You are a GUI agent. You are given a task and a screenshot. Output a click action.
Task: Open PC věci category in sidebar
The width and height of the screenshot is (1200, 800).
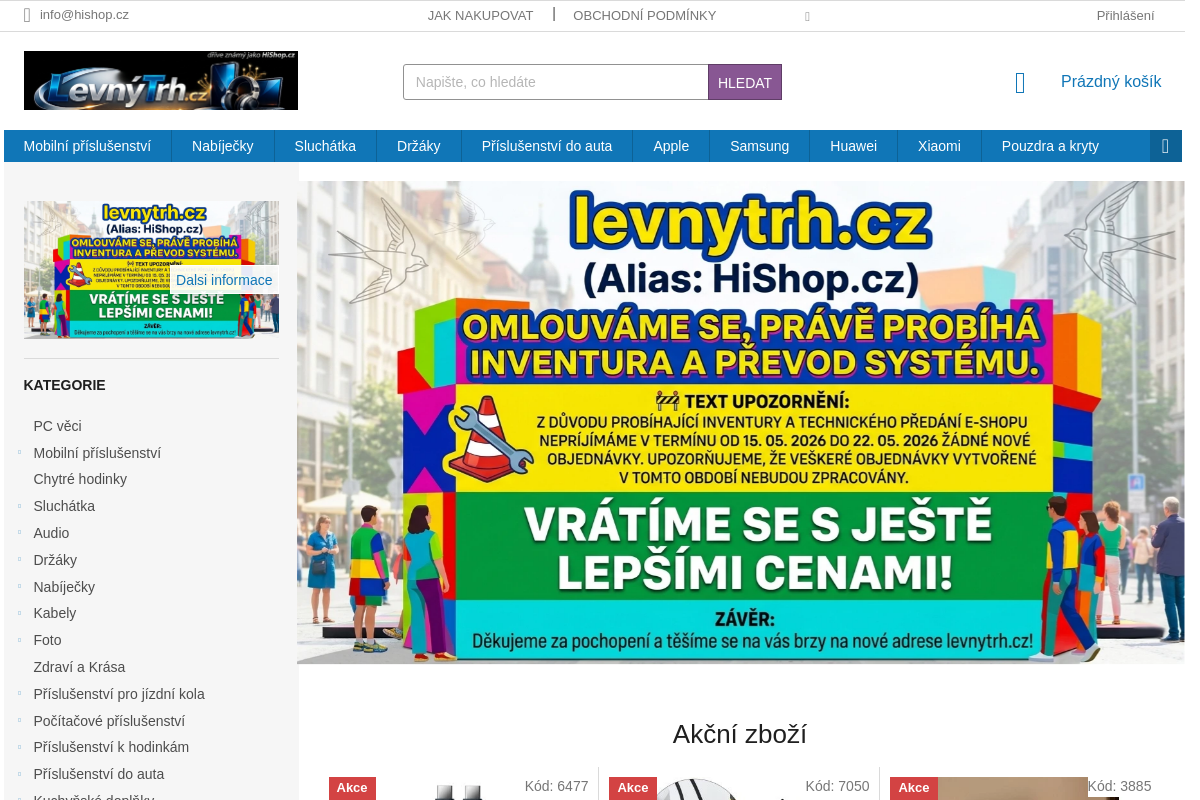[x=57, y=426]
